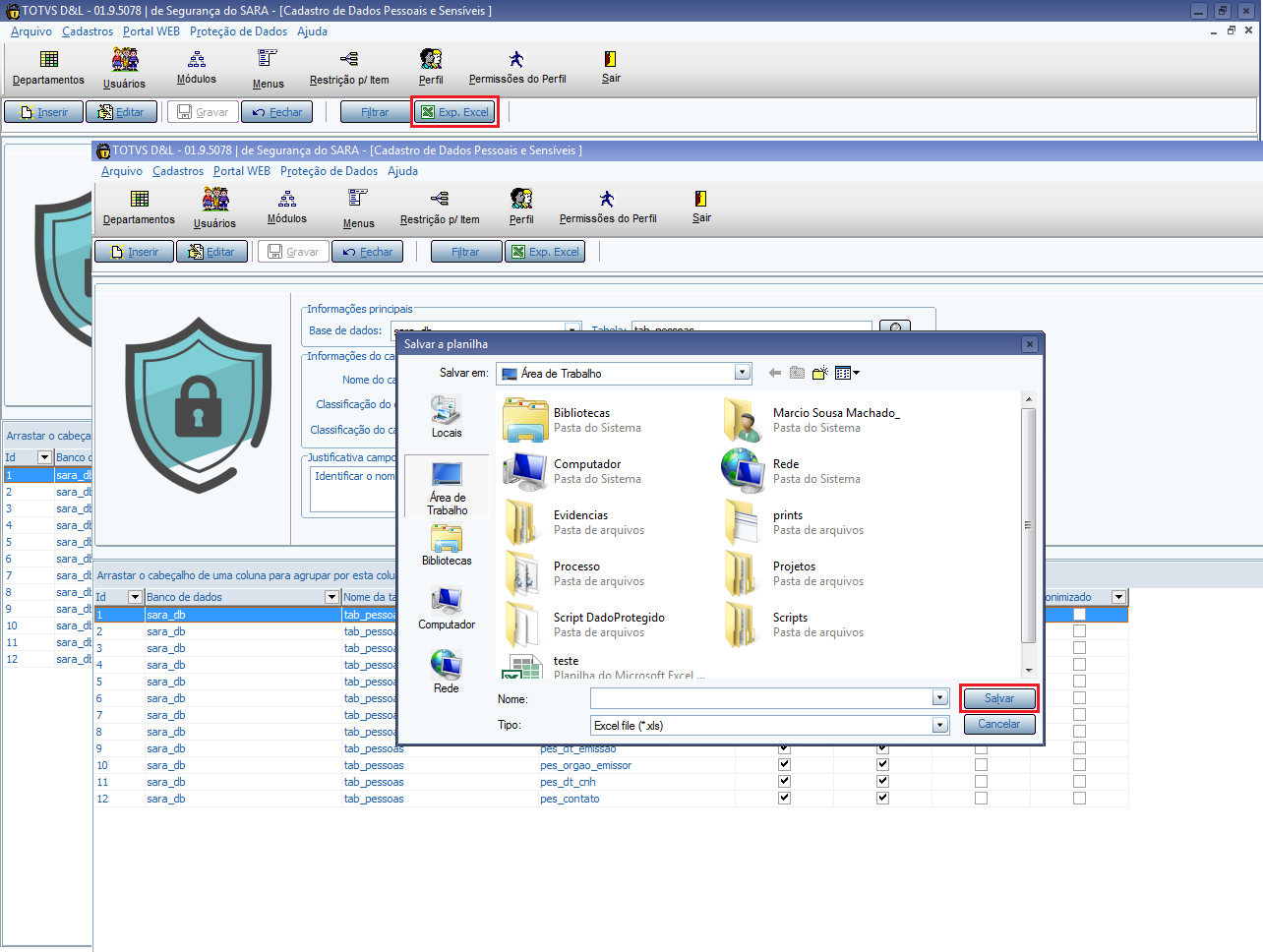Open the Anonimizado column filter dropdown
Image resolution: width=1263 pixels, height=952 pixels.
(1118, 597)
